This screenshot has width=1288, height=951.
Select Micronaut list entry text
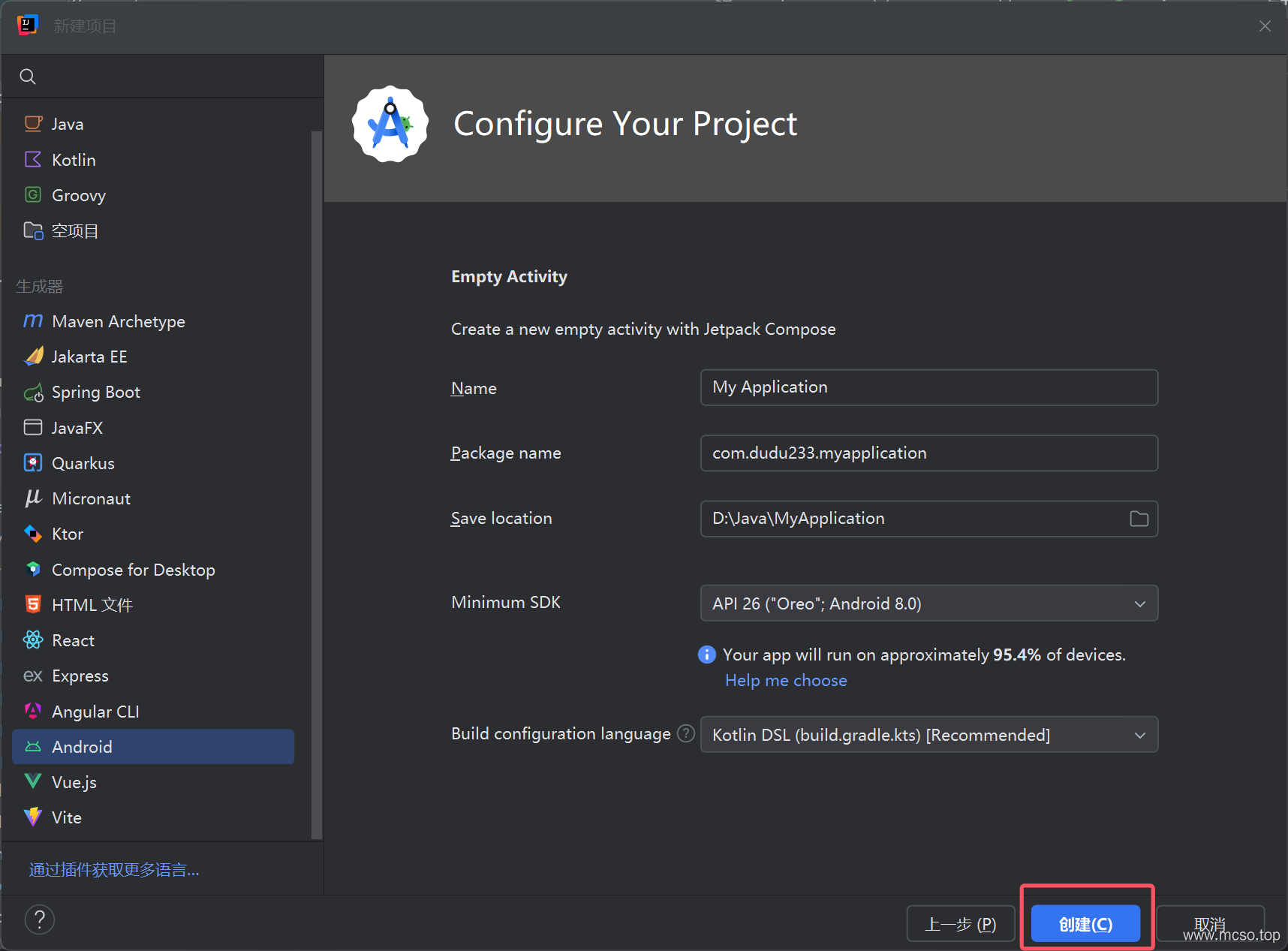click(x=91, y=498)
